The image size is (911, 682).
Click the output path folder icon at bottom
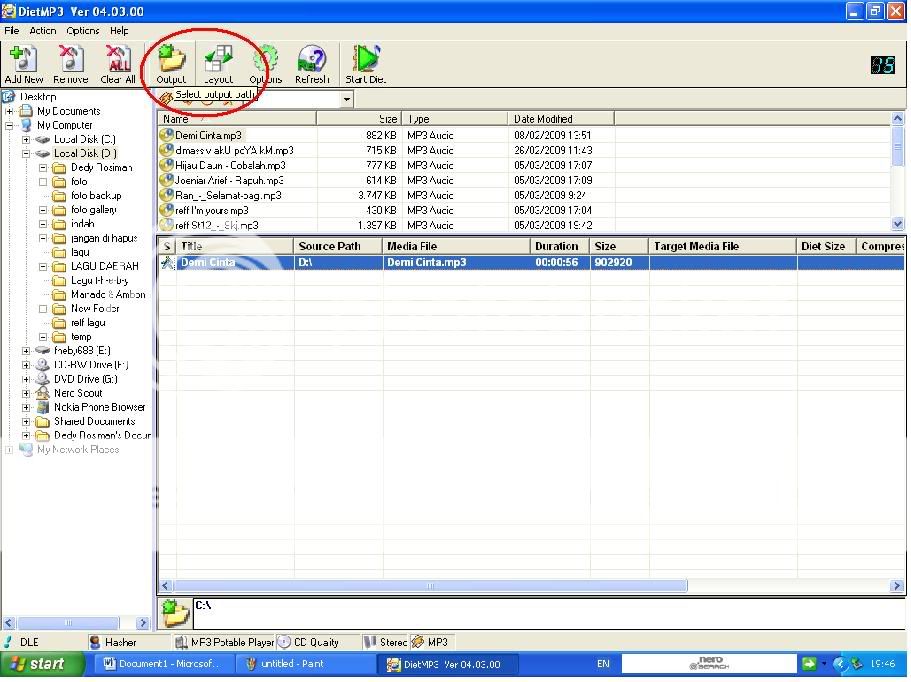click(175, 611)
